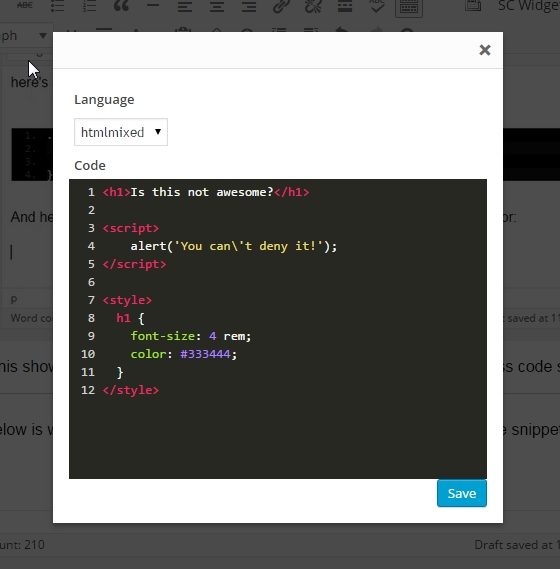
Task: Click the 'color' property name
Action: 148,354
